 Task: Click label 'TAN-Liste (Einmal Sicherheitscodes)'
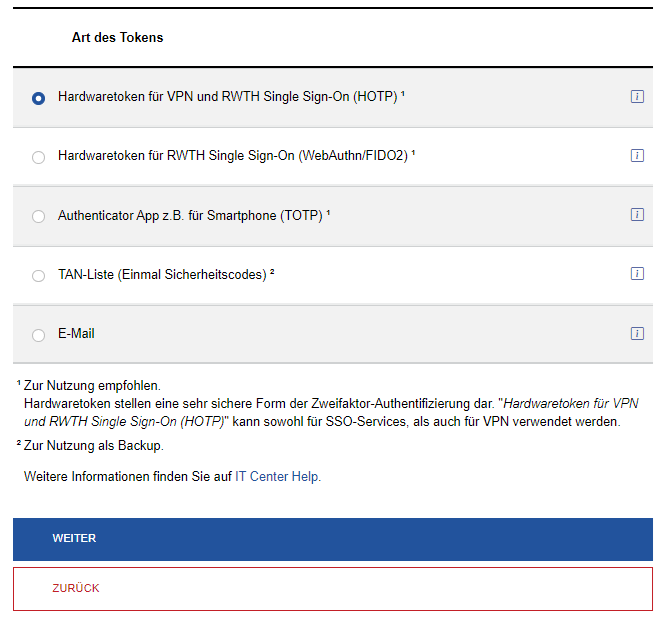[x=166, y=274]
